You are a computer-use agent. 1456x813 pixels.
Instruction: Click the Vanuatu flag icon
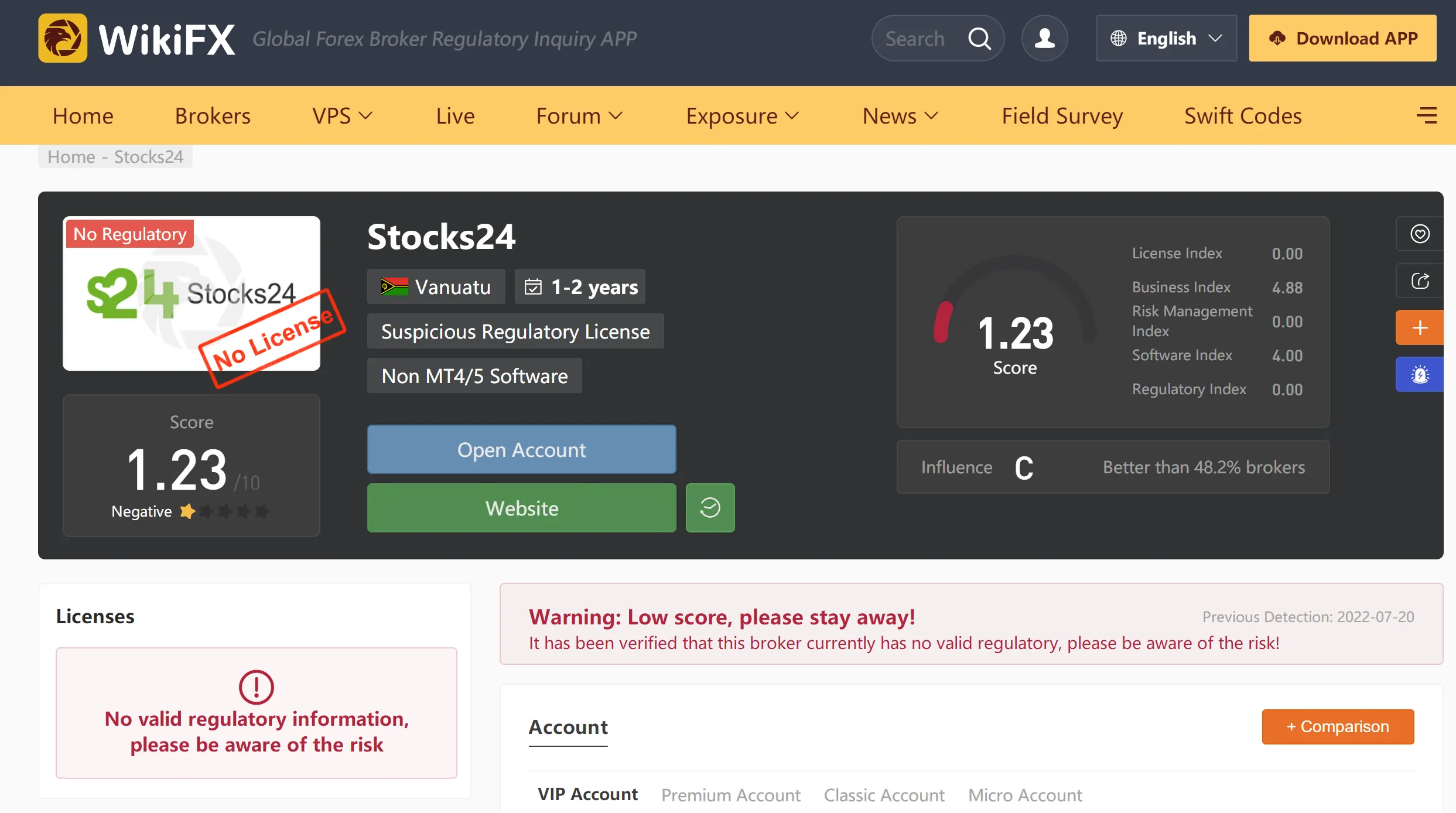click(x=394, y=287)
